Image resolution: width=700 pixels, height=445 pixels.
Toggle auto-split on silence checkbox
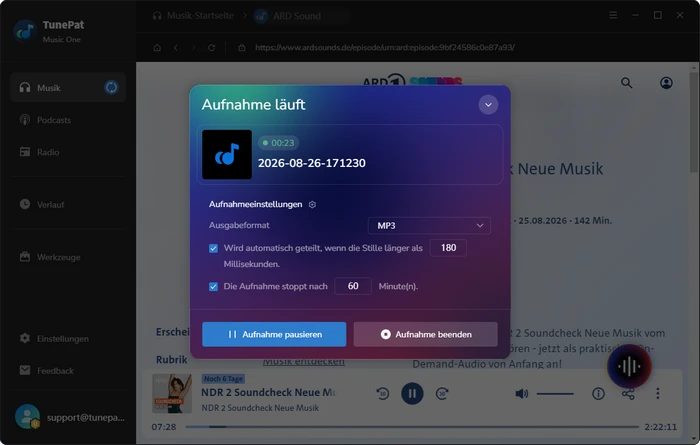point(213,248)
